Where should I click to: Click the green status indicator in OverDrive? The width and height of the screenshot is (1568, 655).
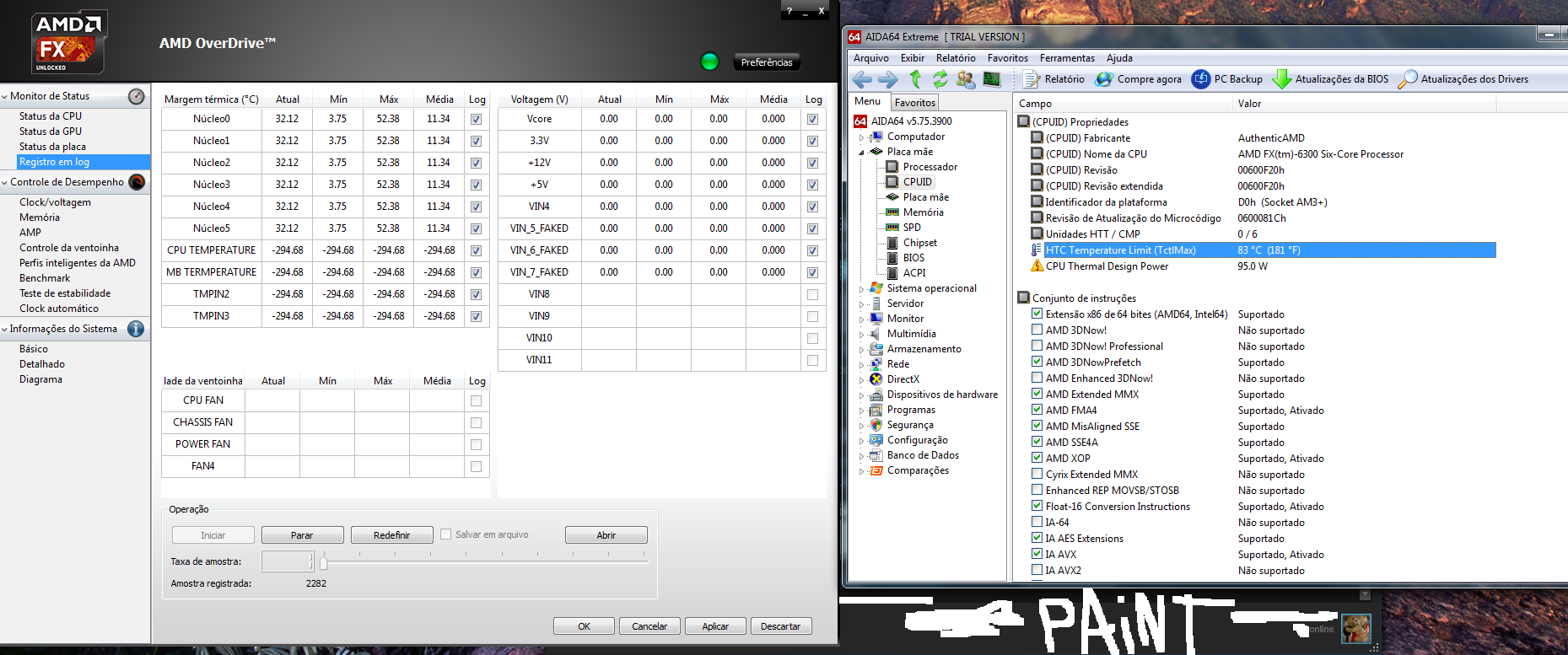(x=709, y=62)
